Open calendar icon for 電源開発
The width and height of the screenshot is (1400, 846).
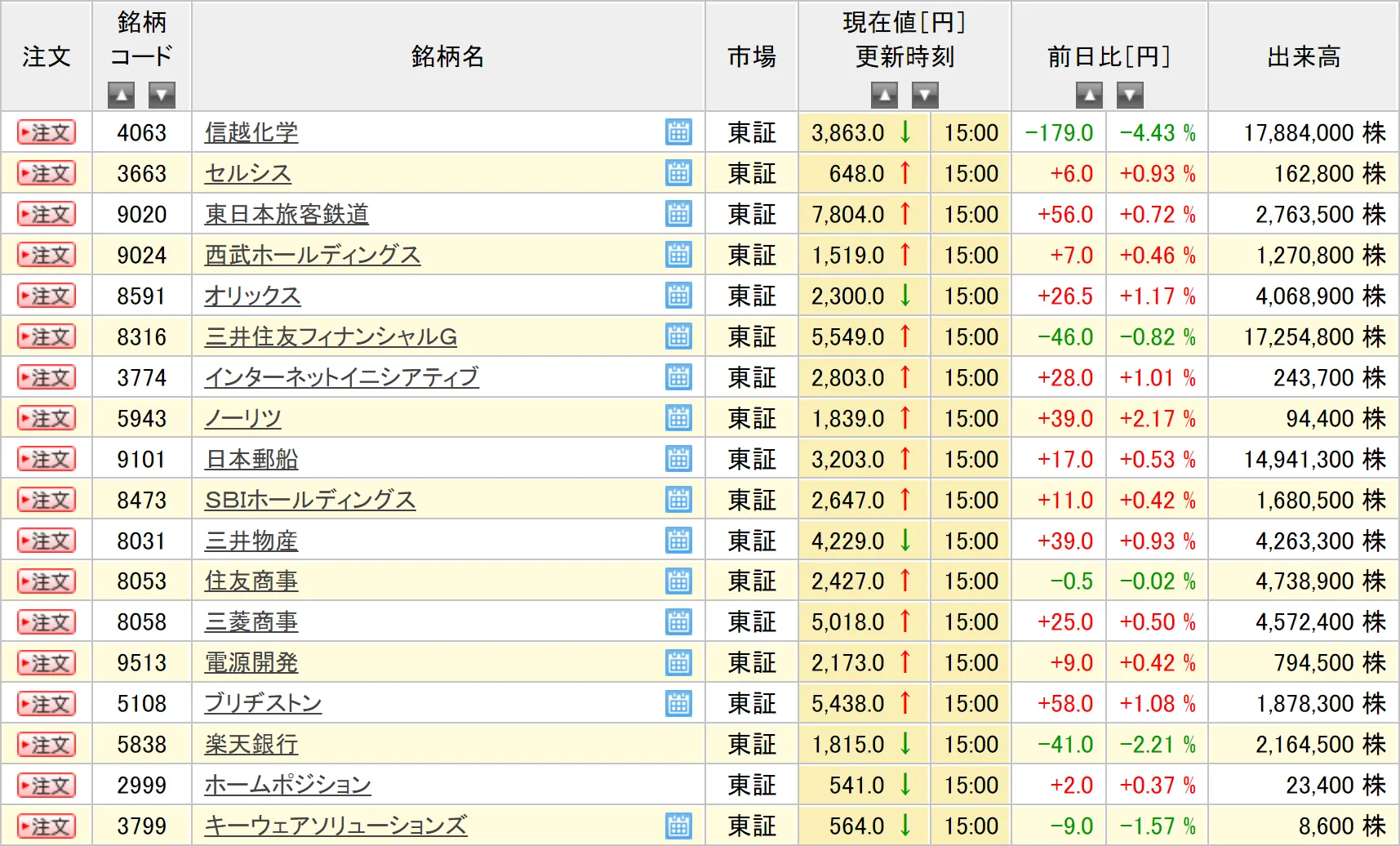click(x=678, y=663)
